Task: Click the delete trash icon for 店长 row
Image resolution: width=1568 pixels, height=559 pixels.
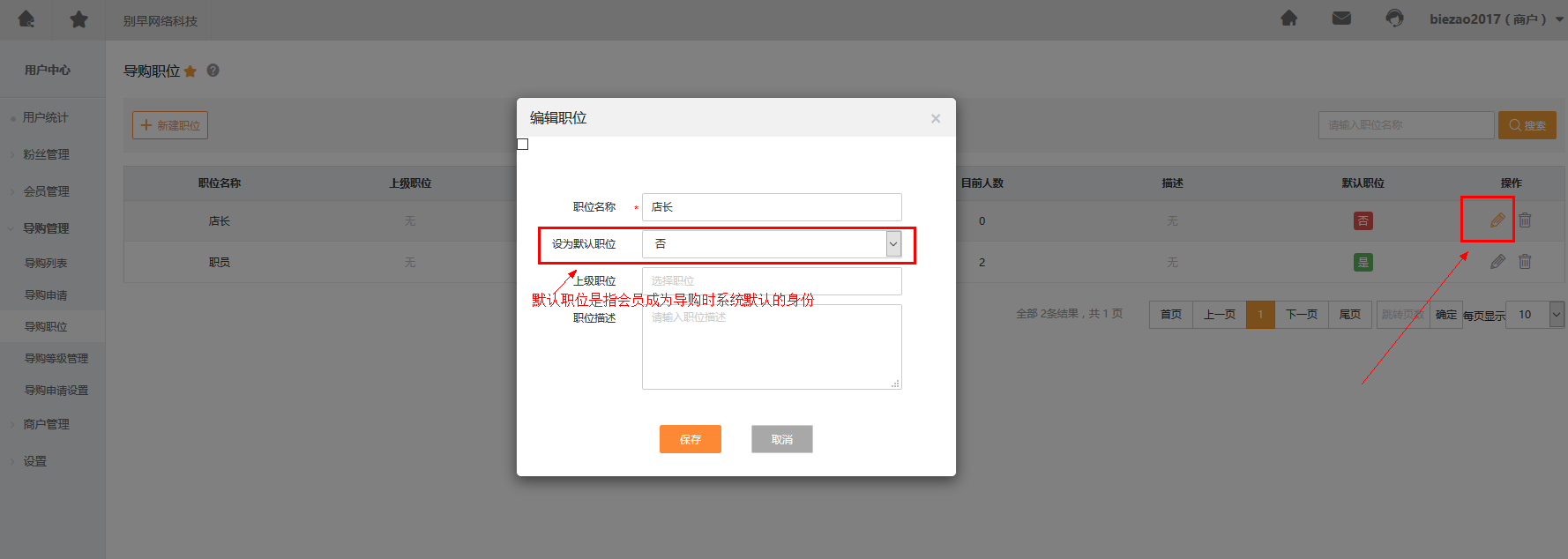Action: 1525,220
